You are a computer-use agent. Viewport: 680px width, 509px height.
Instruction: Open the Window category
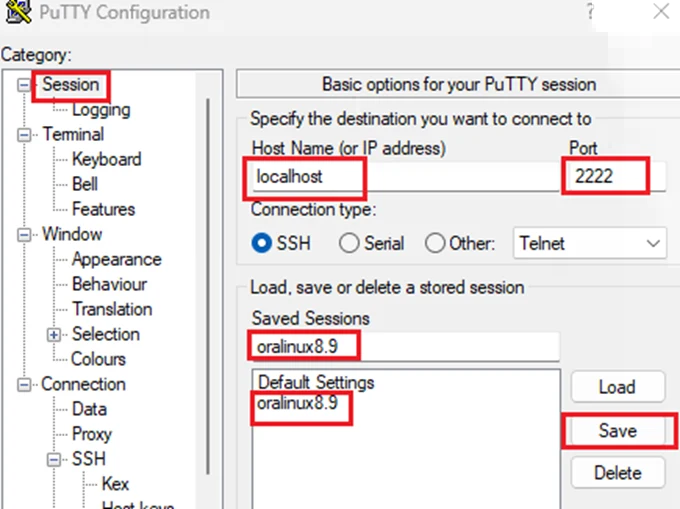[x=72, y=235]
